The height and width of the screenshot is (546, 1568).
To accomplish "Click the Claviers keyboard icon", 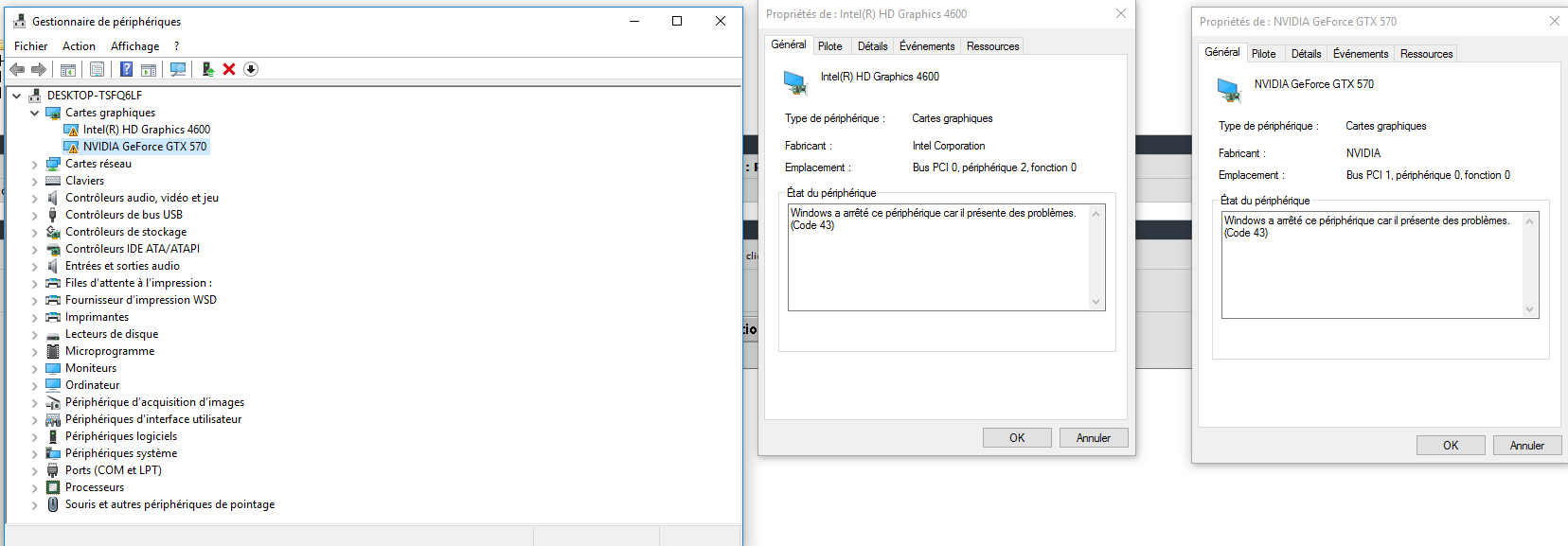I will pos(53,181).
